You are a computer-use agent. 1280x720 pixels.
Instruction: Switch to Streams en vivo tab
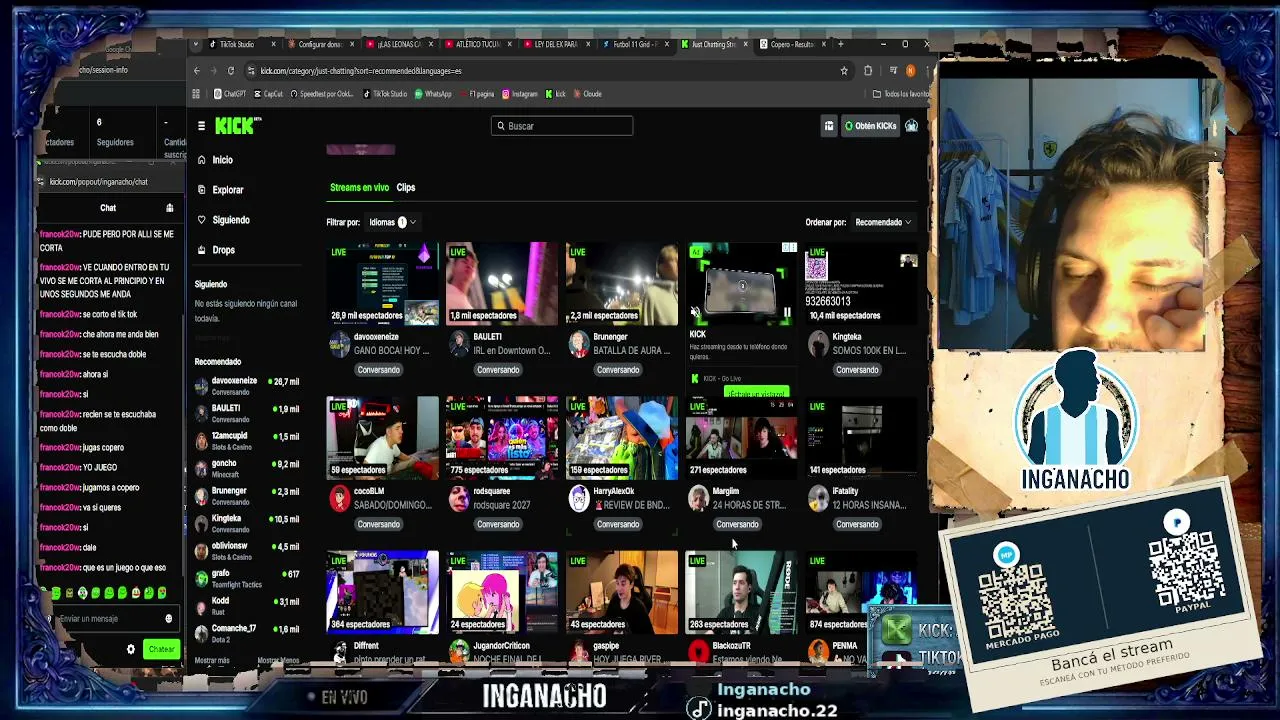pos(359,188)
